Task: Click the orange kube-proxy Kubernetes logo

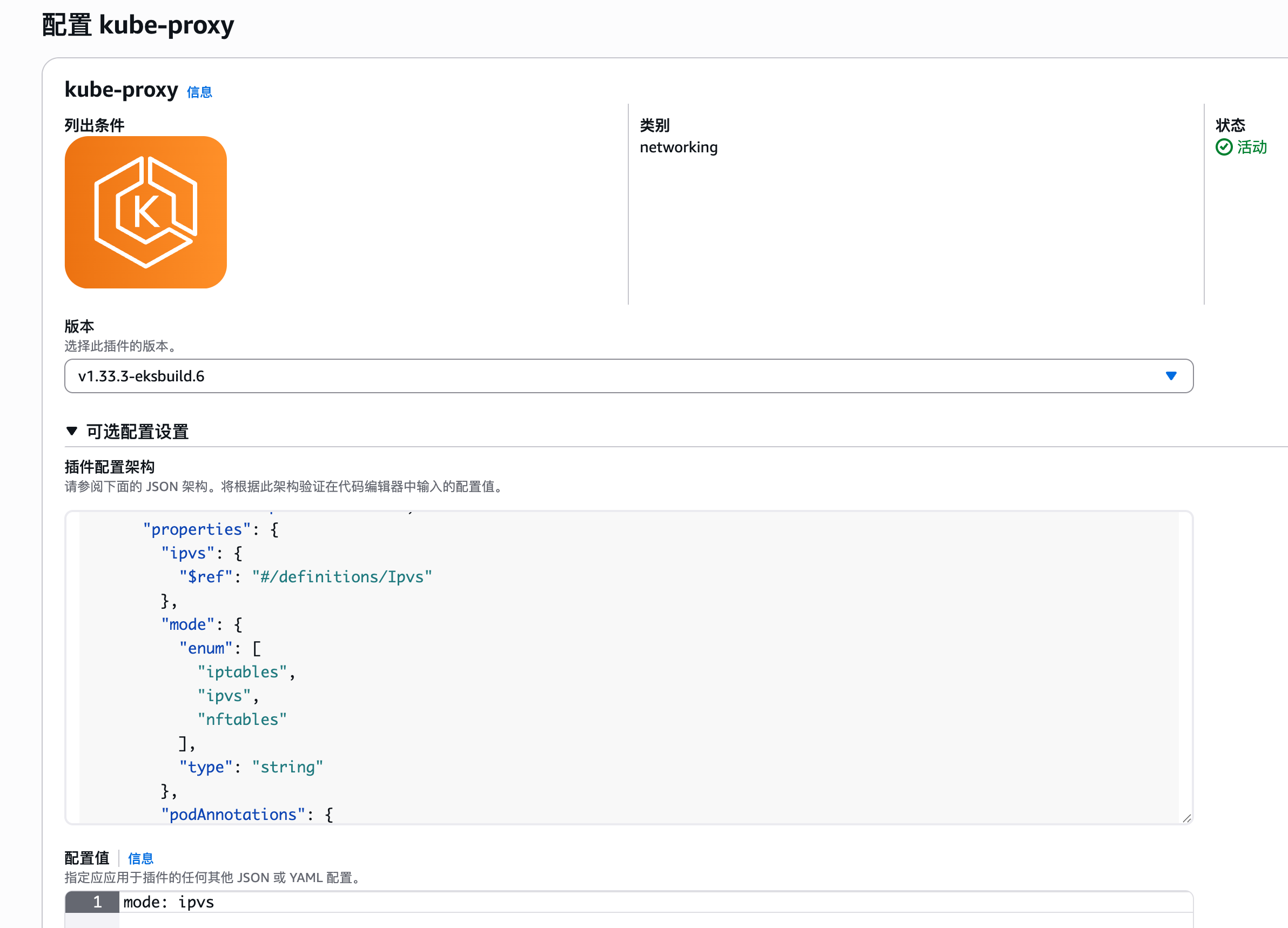Action: tap(145, 212)
